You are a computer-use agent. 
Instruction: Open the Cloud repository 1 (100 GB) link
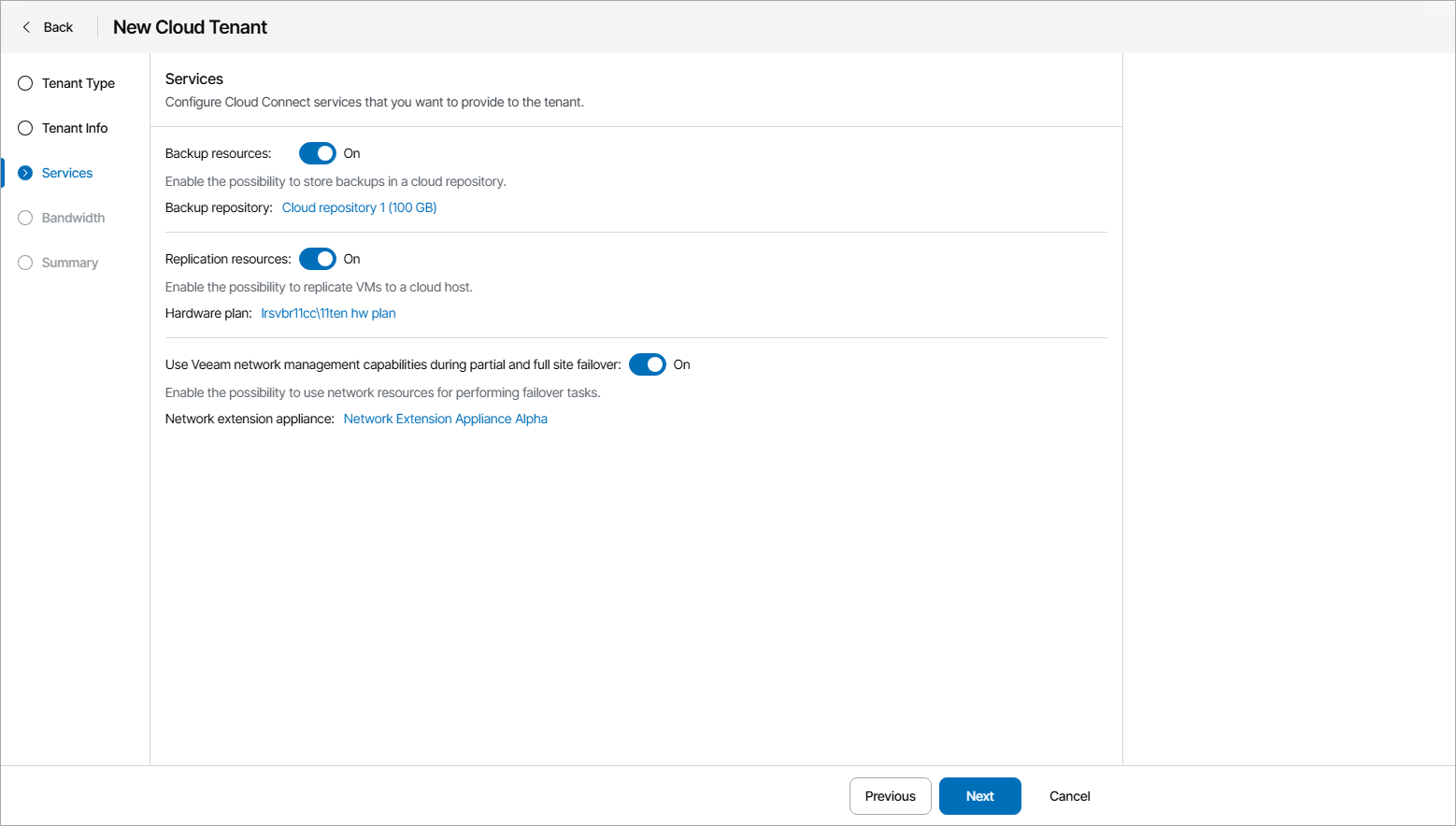[x=359, y=207]
